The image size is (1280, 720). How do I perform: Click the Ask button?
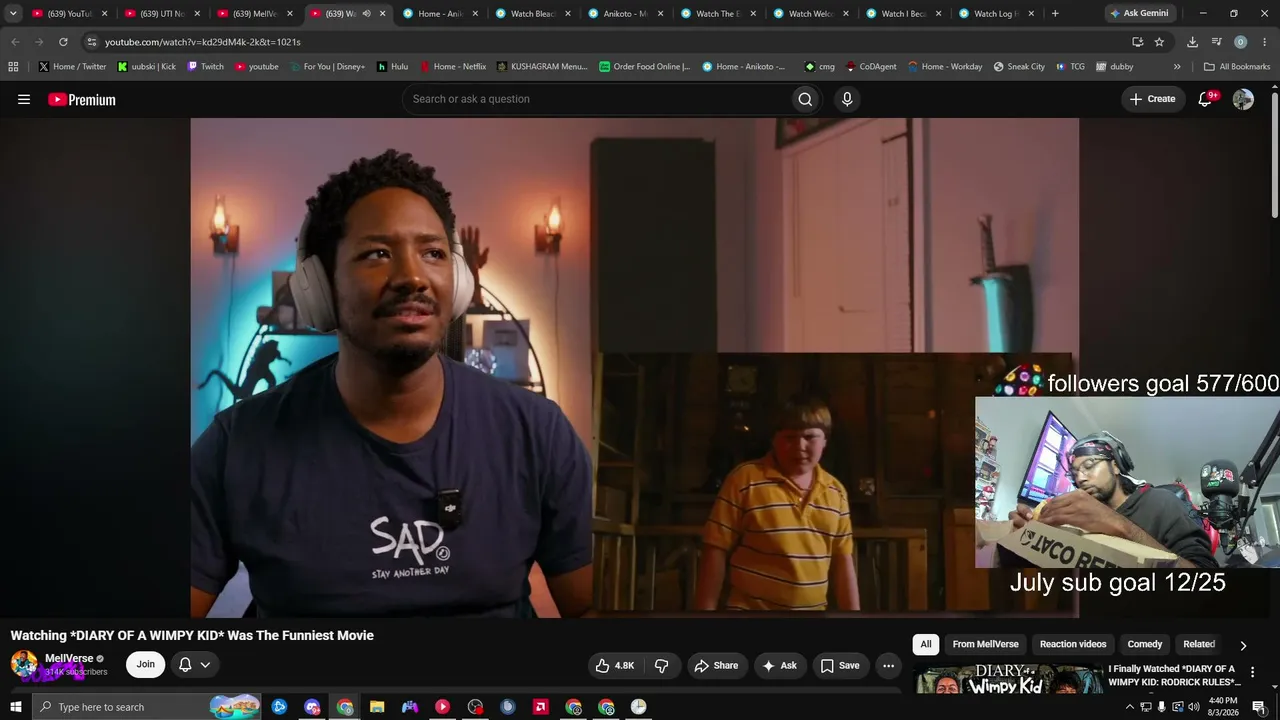click(x=780, y=665)
